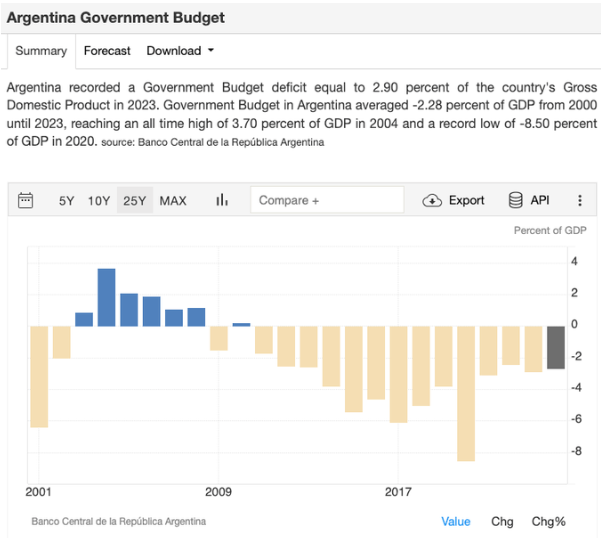Click the source citation in summary paragraph
Viewport: 601px width, 543px height.
213,142
